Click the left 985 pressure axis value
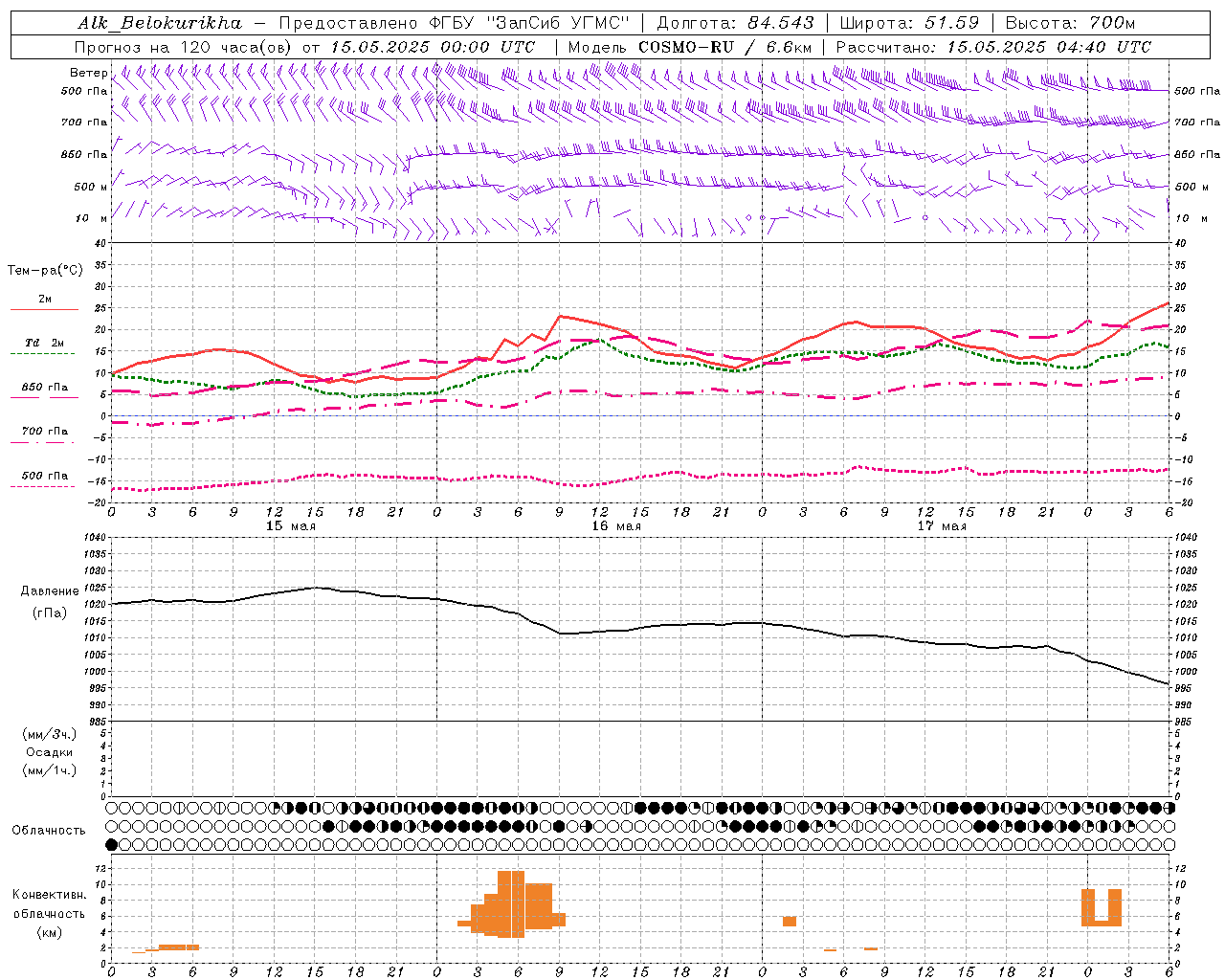The width and height of the screenshot is (1225, 980). (98, 721)
